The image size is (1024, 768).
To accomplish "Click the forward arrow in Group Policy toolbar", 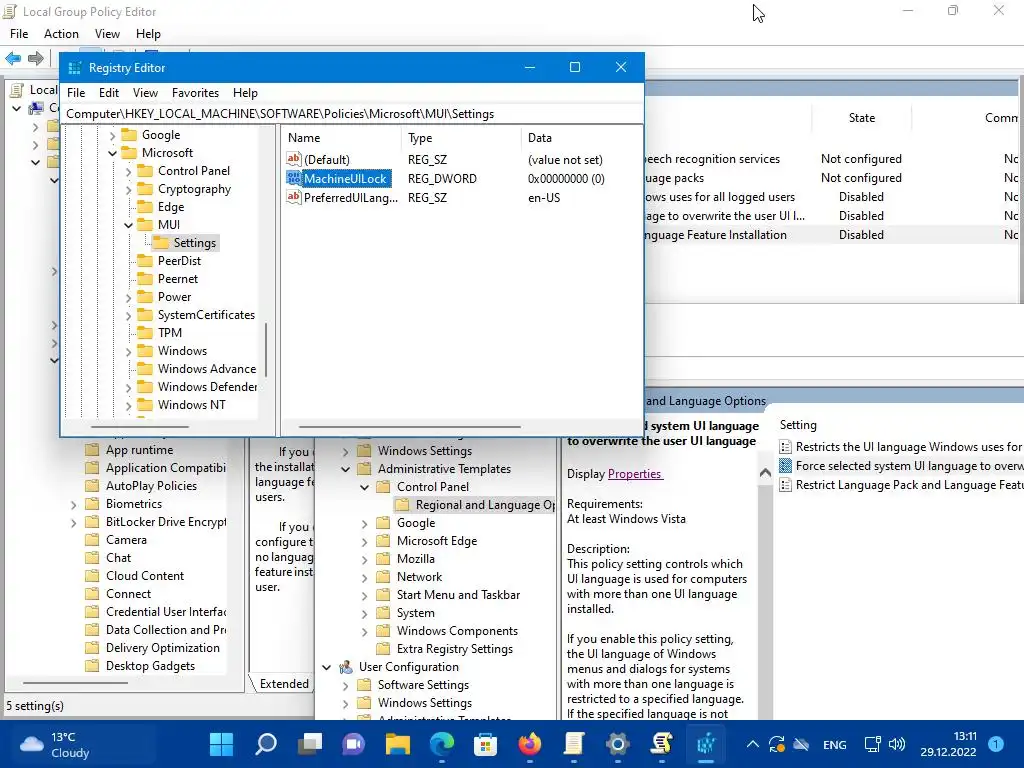I will 36,58.
